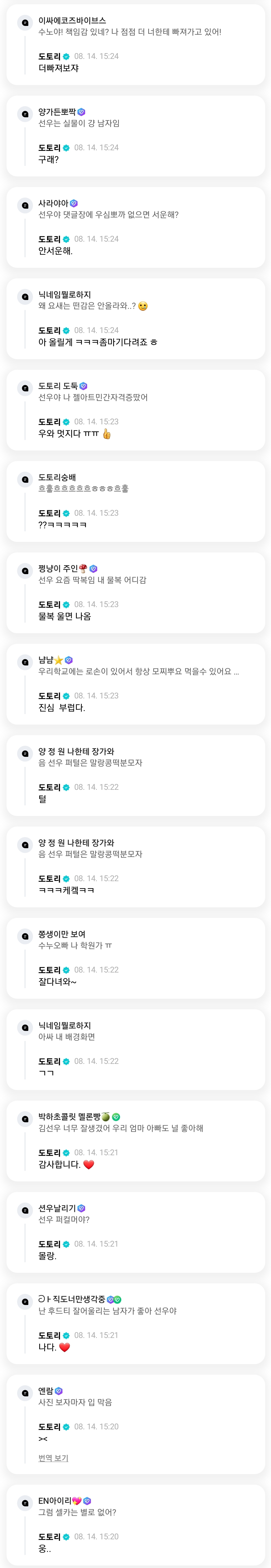This screenshot has height=1568, width=271.
Task: Open the 도토리 도둑 profile avatar
Action: 25,388
